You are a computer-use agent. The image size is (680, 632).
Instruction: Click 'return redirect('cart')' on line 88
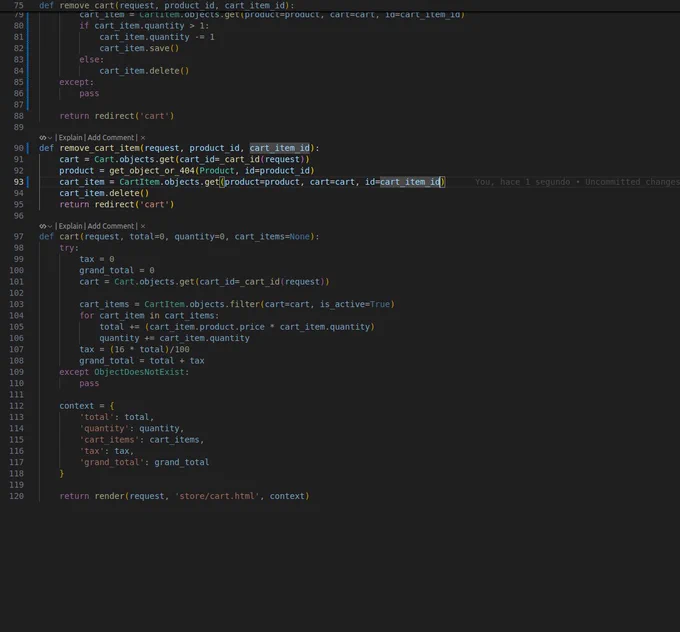click(117, 116)
